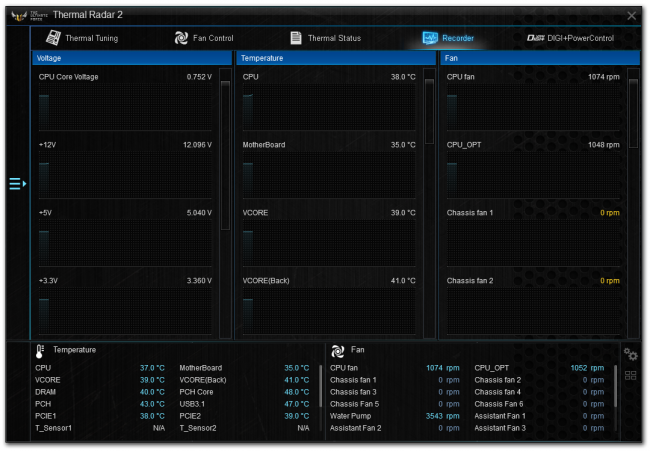Click the fan icon in the bottom Fan panel
Screen dimensions: 650x451
337,351
